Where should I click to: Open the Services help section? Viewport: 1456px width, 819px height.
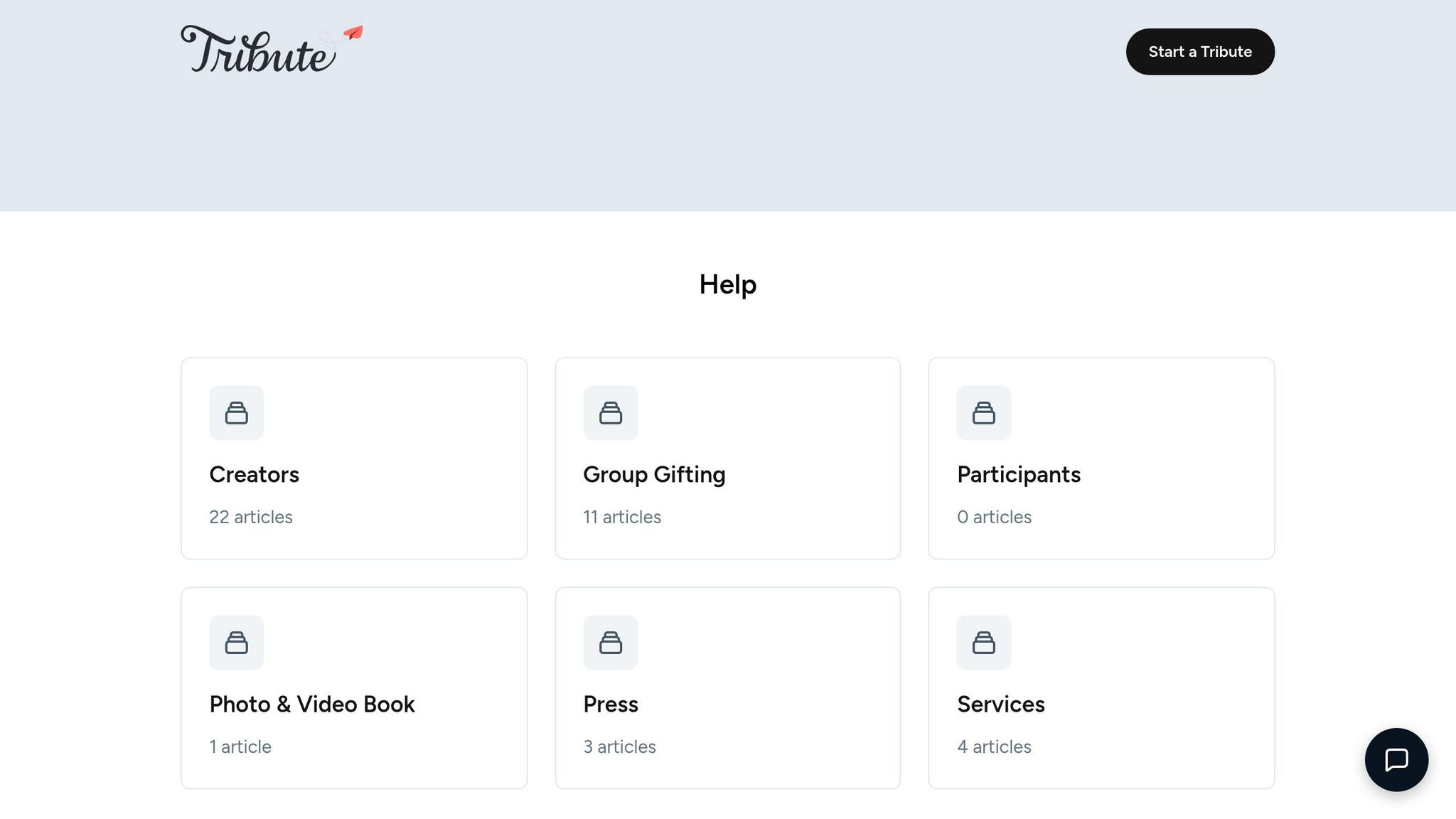coord(1000,704)
